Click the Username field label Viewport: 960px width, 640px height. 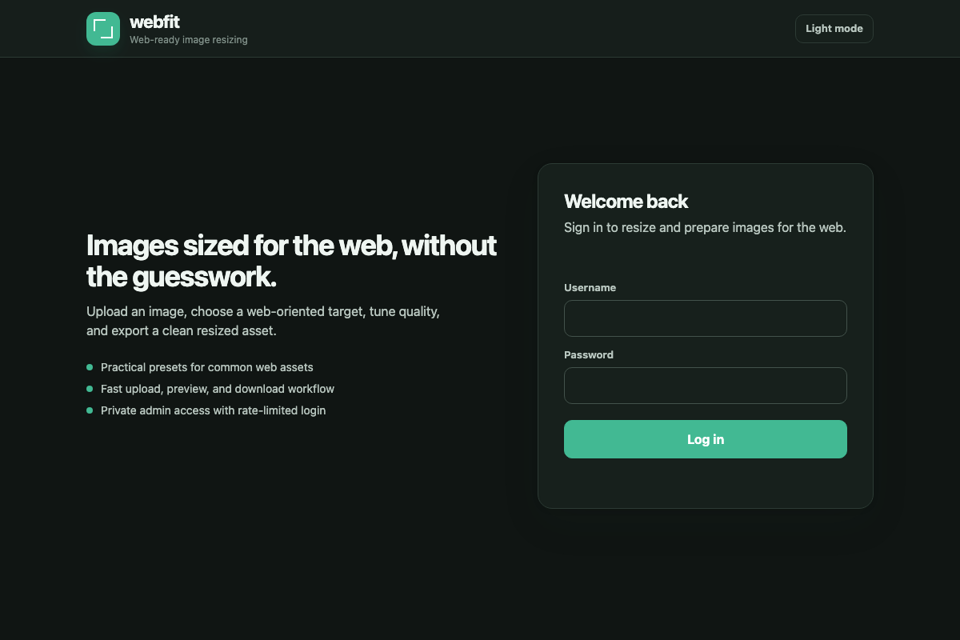[x=590, y=288]
